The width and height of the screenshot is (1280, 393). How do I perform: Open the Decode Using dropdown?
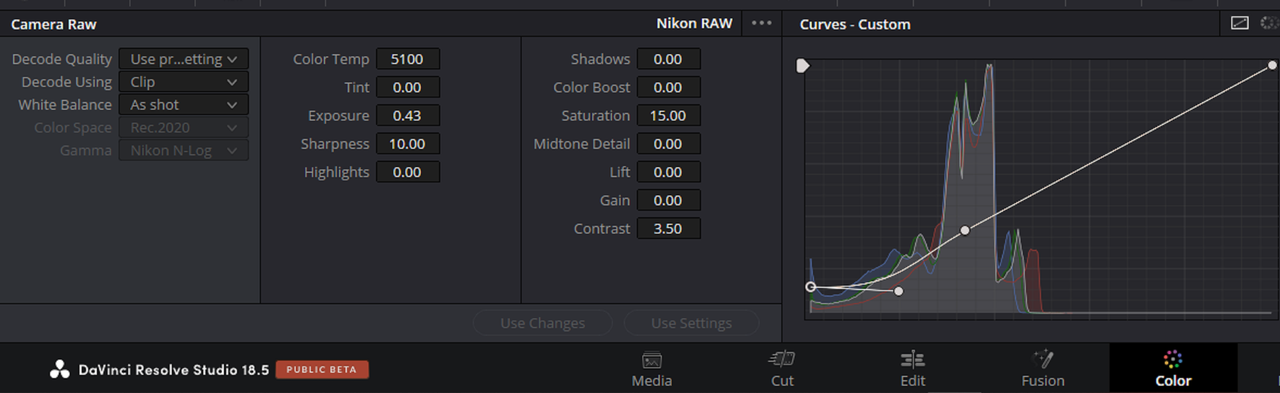184,82
